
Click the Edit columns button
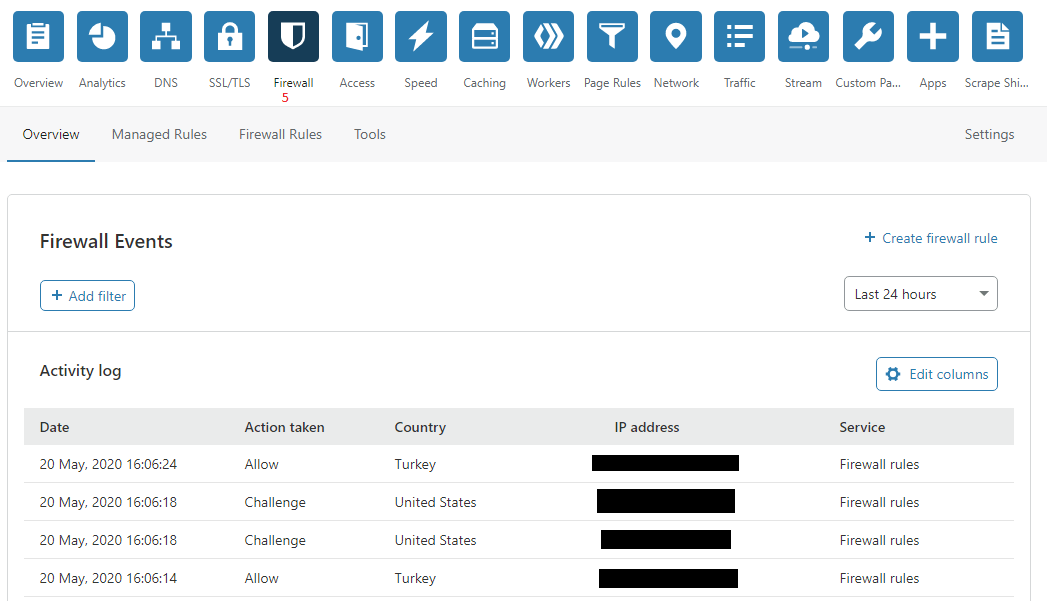937,374
